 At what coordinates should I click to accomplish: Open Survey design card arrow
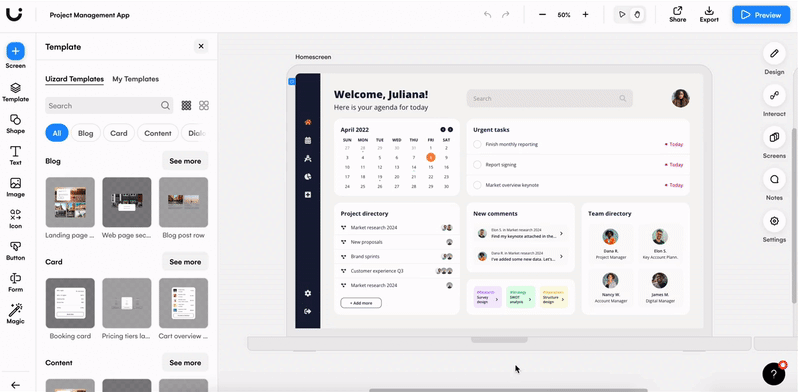tap(497, 300)
